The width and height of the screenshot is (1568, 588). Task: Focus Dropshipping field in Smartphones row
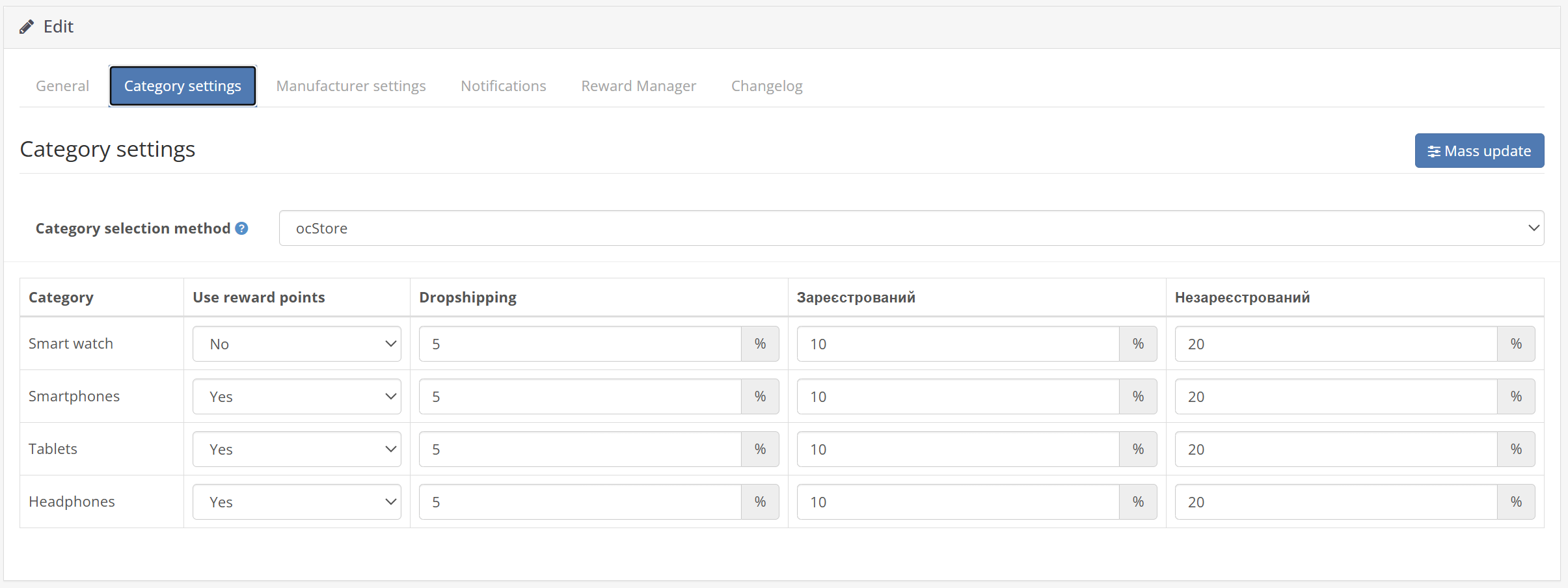580,397
